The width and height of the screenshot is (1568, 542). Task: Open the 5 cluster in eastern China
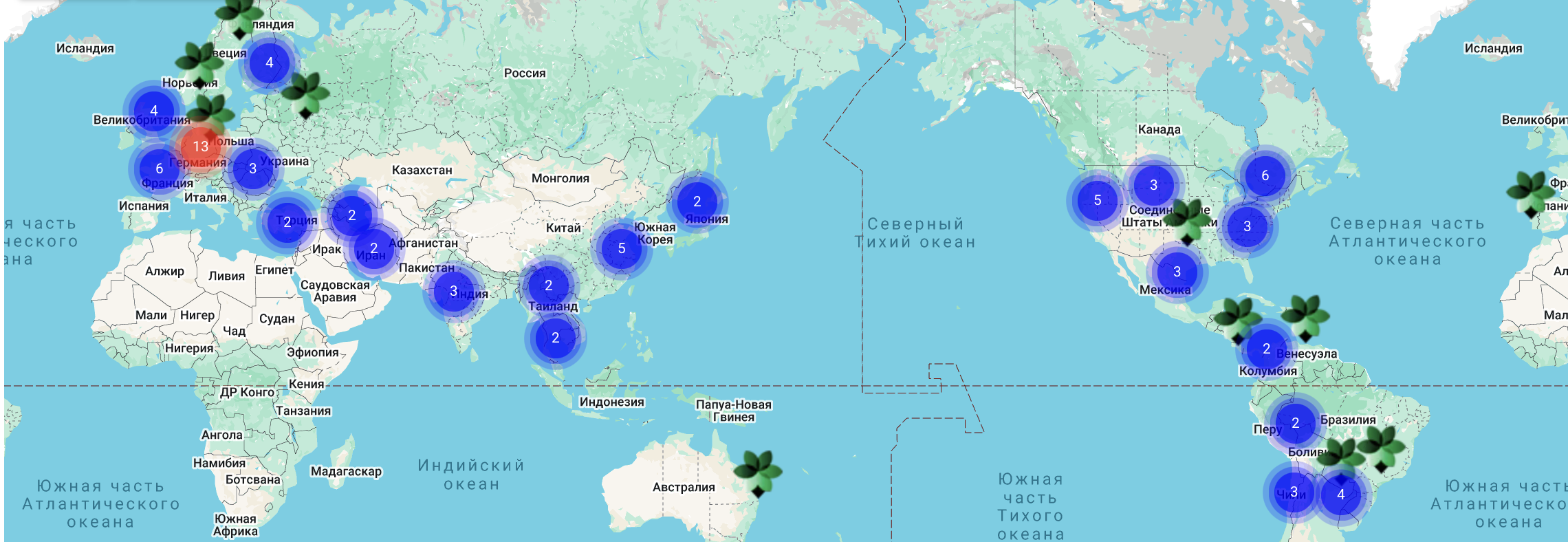click(621, 248)
